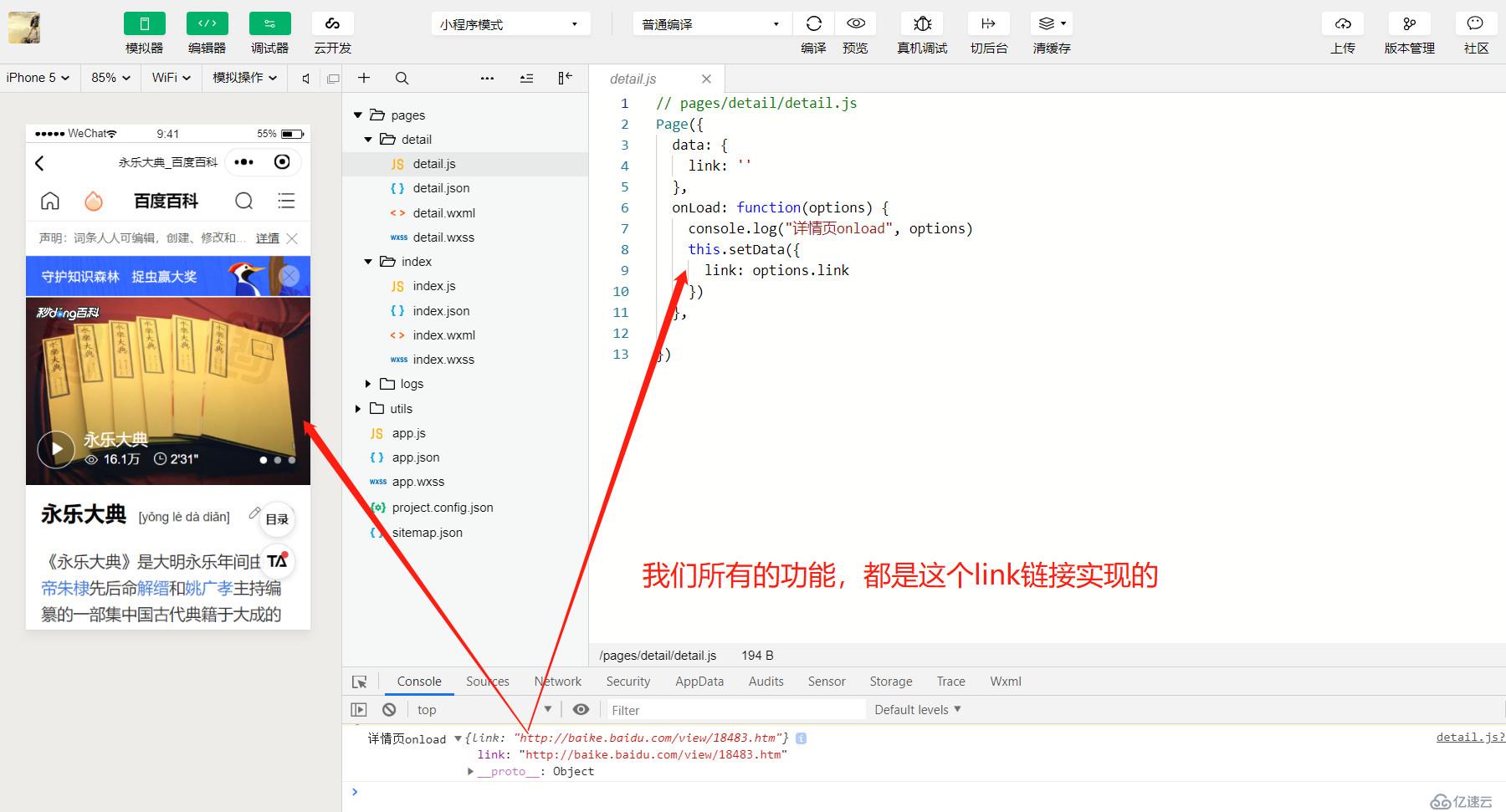Click the collapse-all tree icon

click(526, 78)
